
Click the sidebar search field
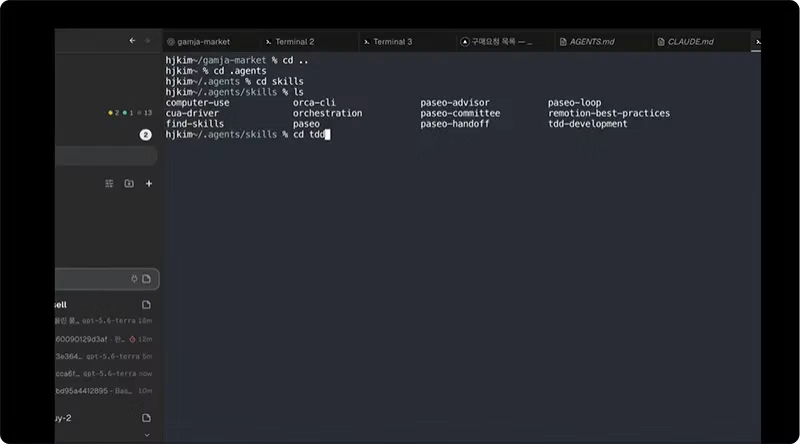click(106, 156)
